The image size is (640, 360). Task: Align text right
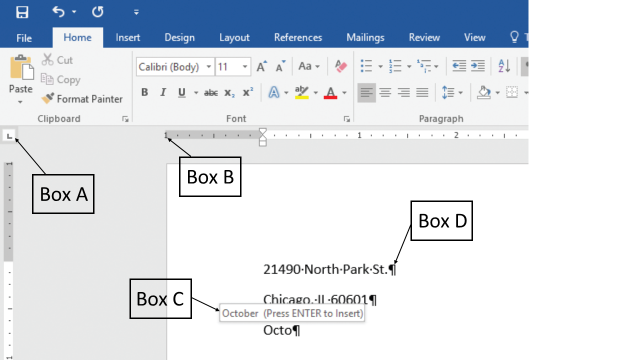(x=404, y=93)
